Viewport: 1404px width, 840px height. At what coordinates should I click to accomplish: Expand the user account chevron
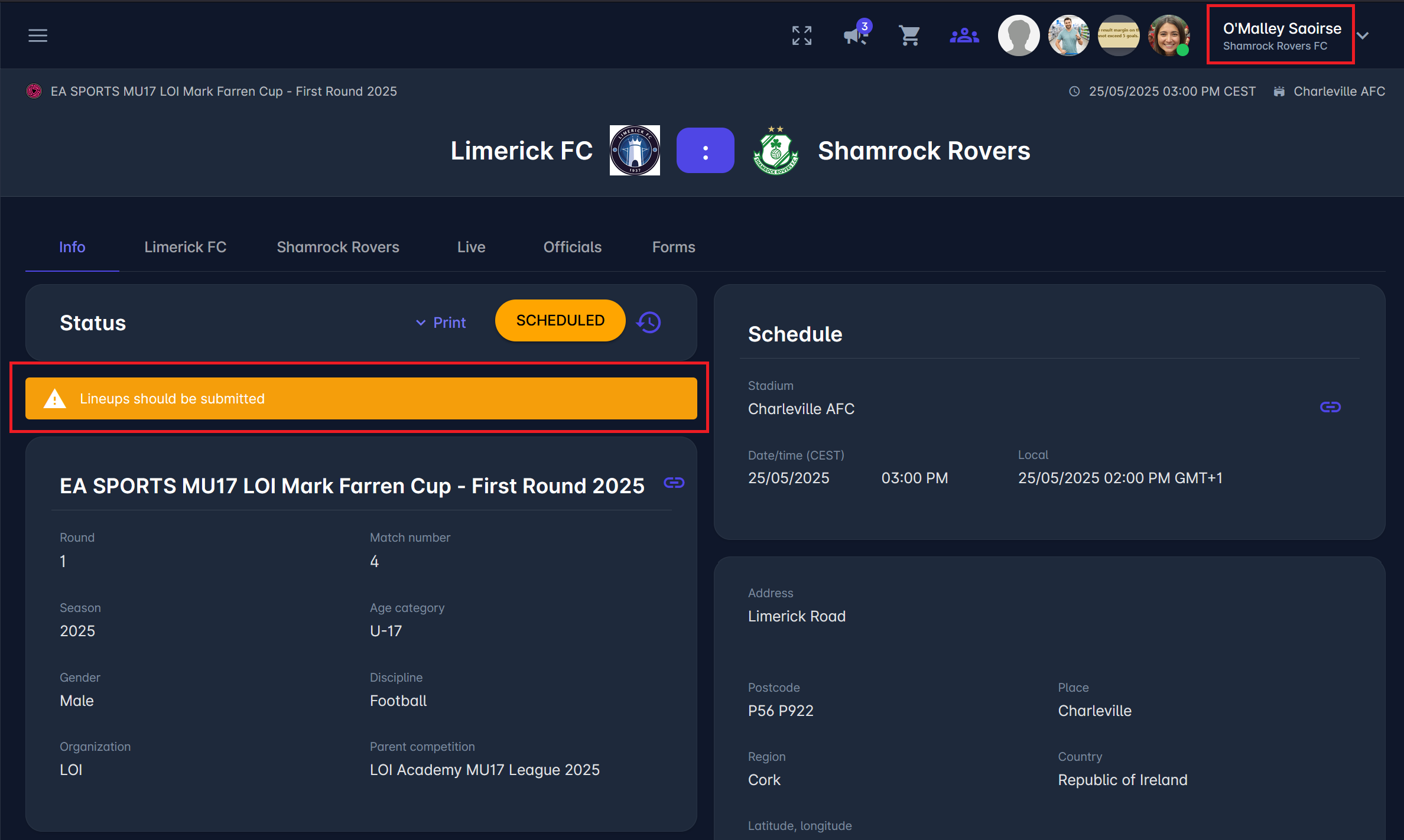pyautogui.click(x=1363, y=35)
